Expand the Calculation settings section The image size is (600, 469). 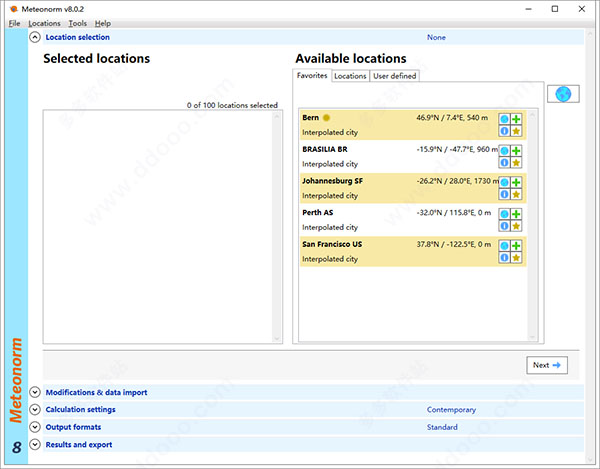tap(35, 409)
